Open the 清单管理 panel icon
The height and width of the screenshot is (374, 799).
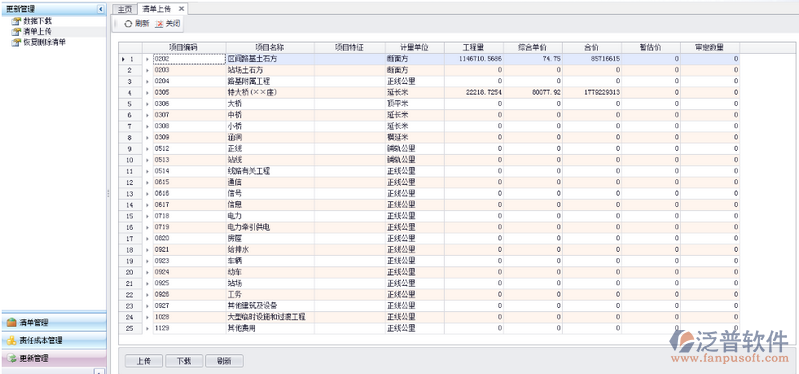tap(11, 322)
